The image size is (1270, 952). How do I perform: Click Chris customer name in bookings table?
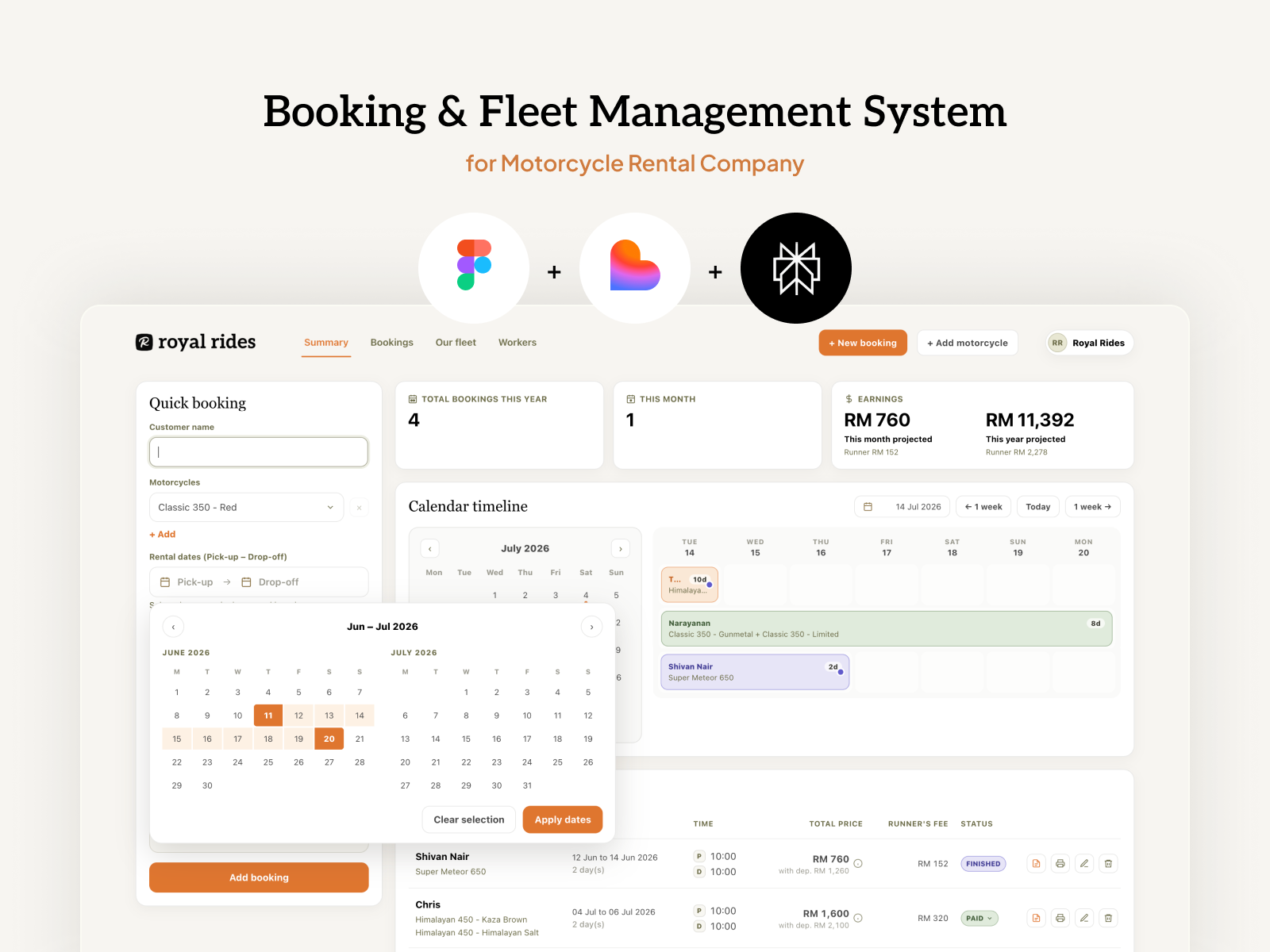[x=428, y=904]
